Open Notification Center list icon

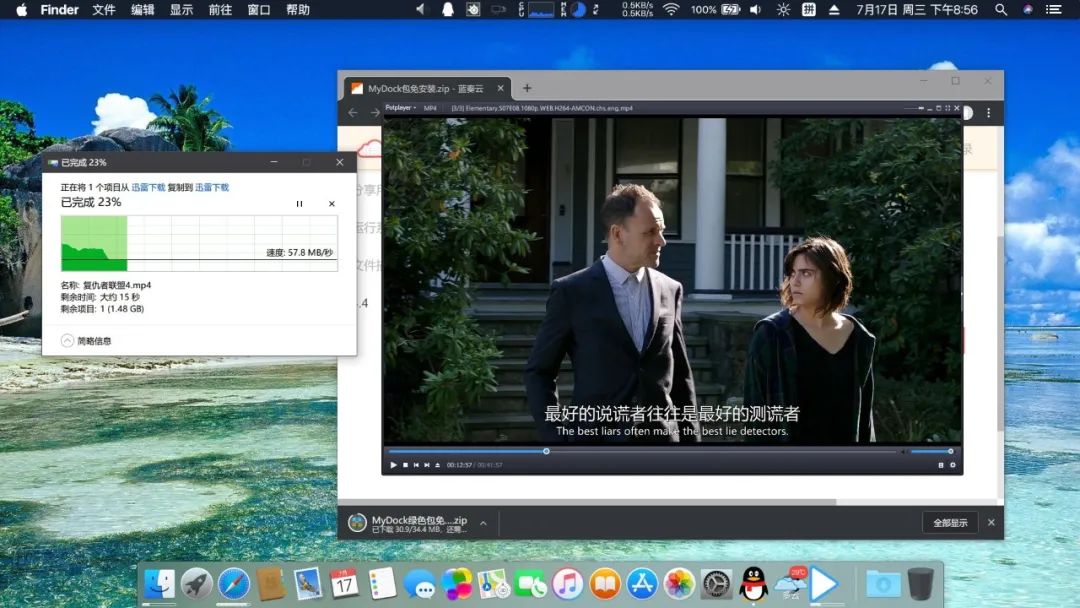click(1053, 10)
